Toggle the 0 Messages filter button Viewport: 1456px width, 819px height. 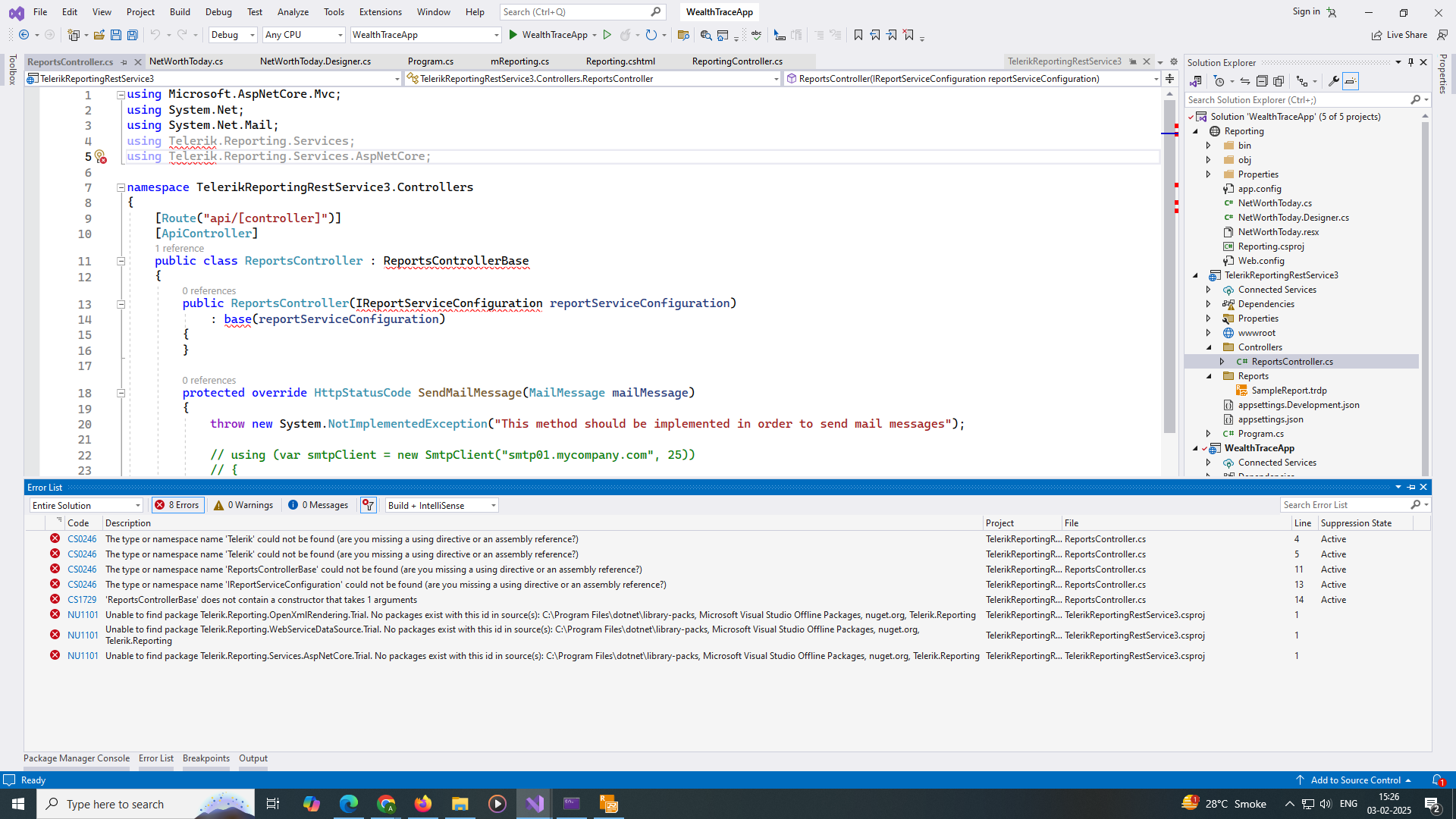318,505
